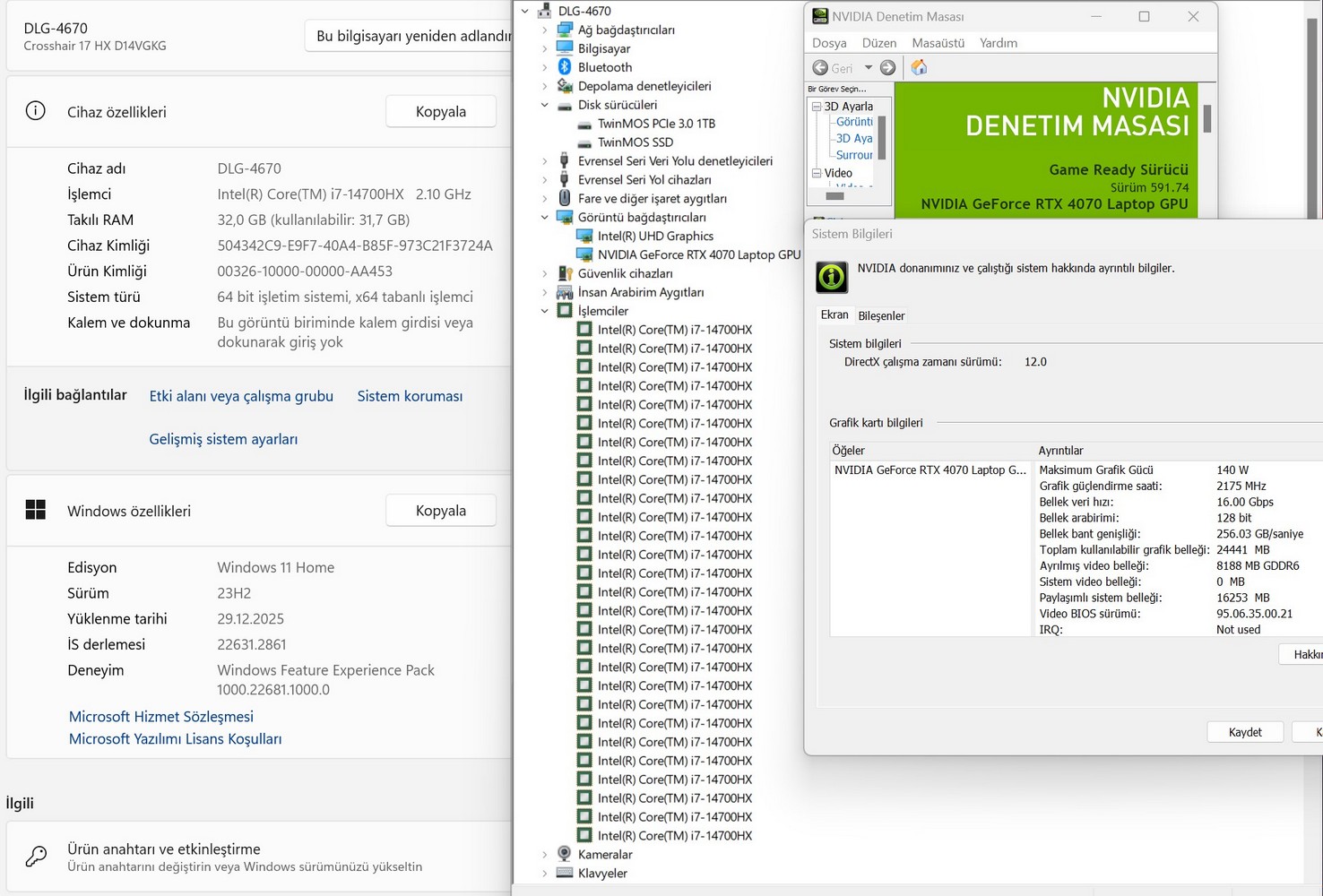Click Kopyala next to Cihaz özellikleri
Screen dimensions: 1323x896
click(x=440, y=112)
